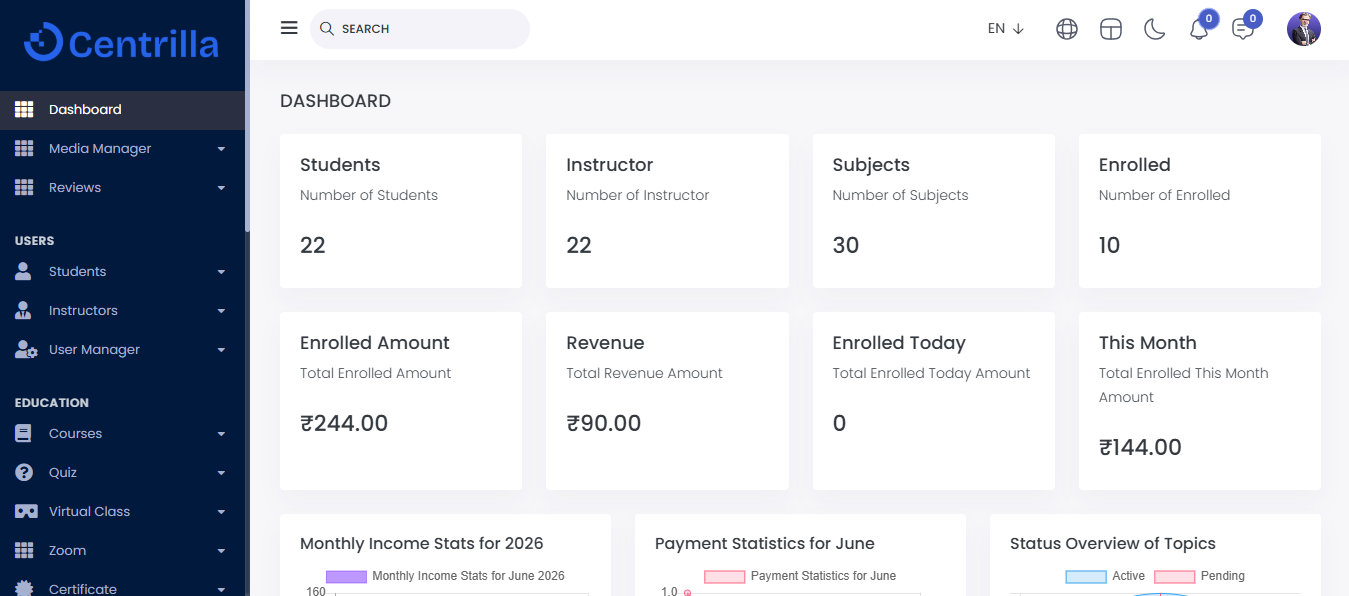1349x596 pixels.
Task: Open the EN language dropdown
Action: tap(1005, 29)
